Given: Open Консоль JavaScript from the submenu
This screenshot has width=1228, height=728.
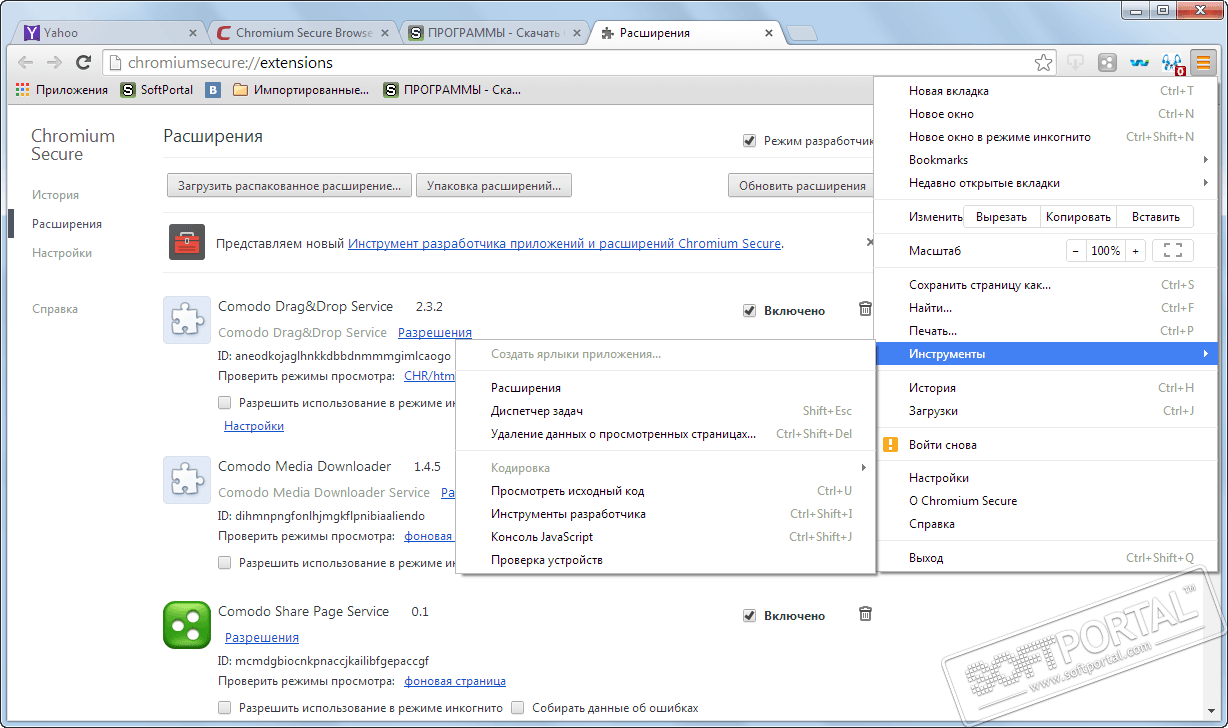Looking at the screenshot, I should point(665,537).
